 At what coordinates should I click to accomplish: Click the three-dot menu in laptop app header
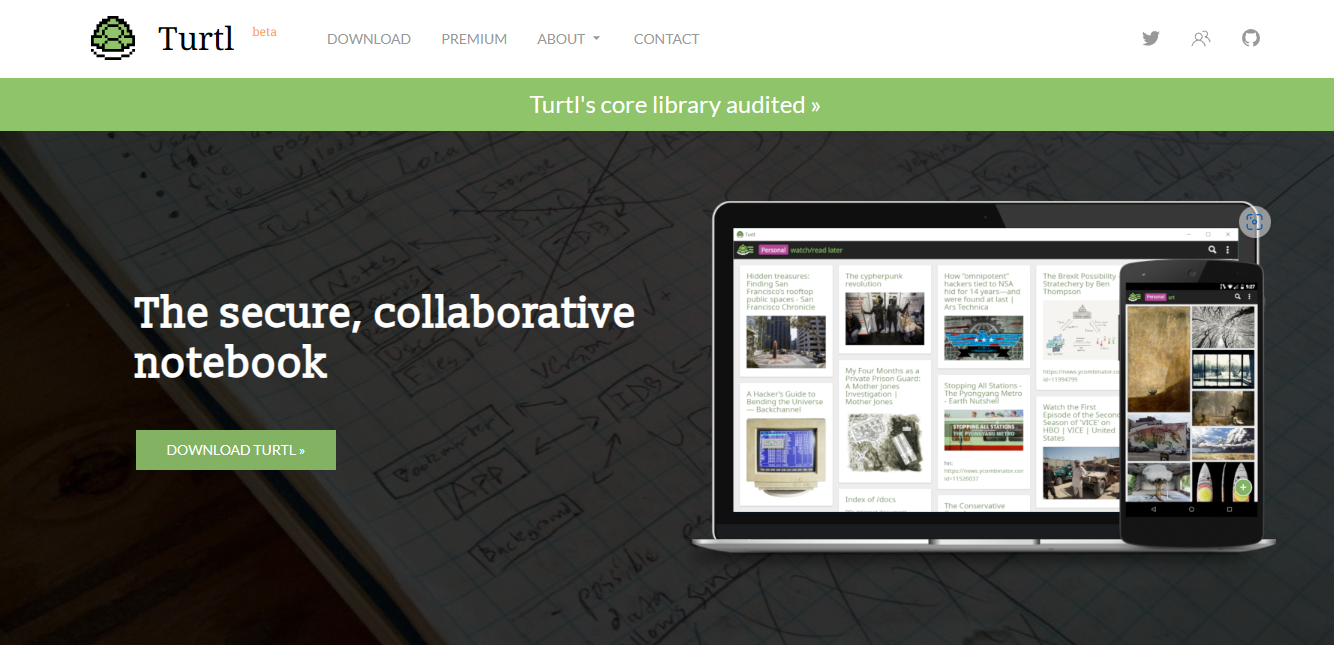tap(1228, 250)
